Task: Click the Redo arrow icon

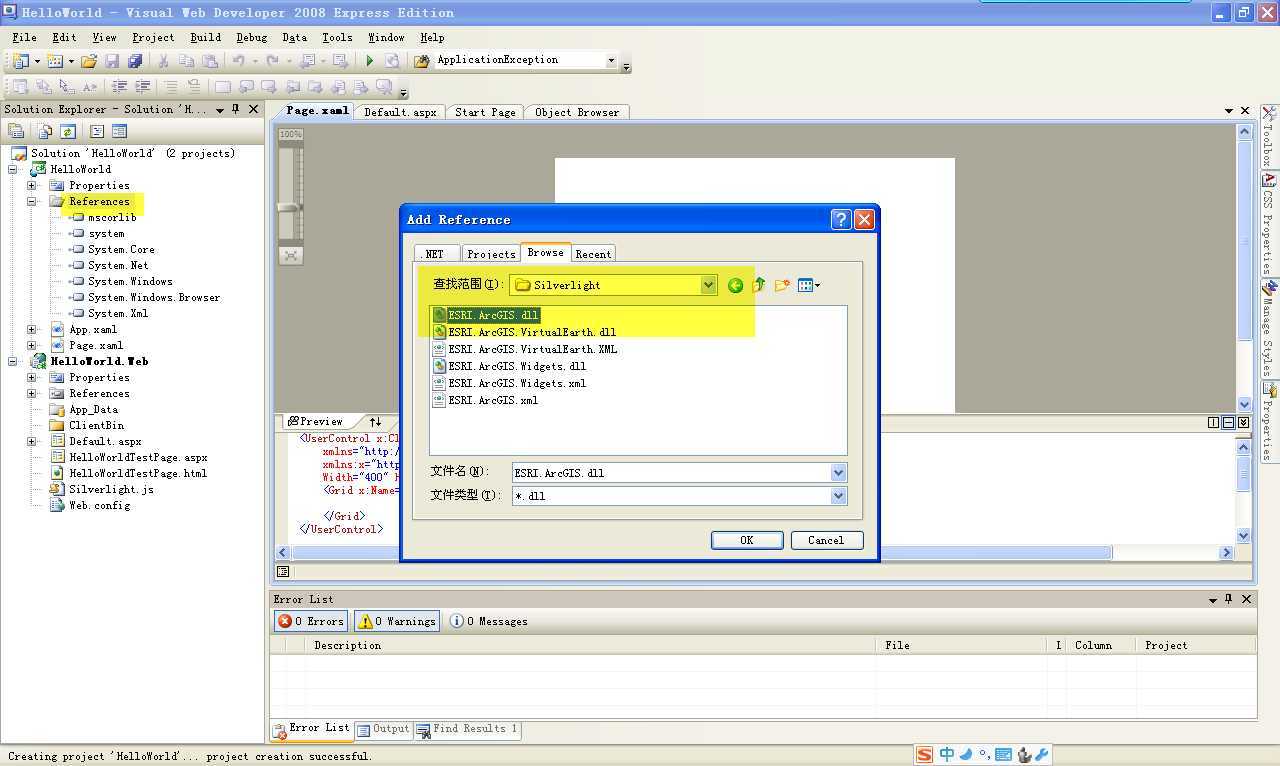Action: click(x=272, y=61)
